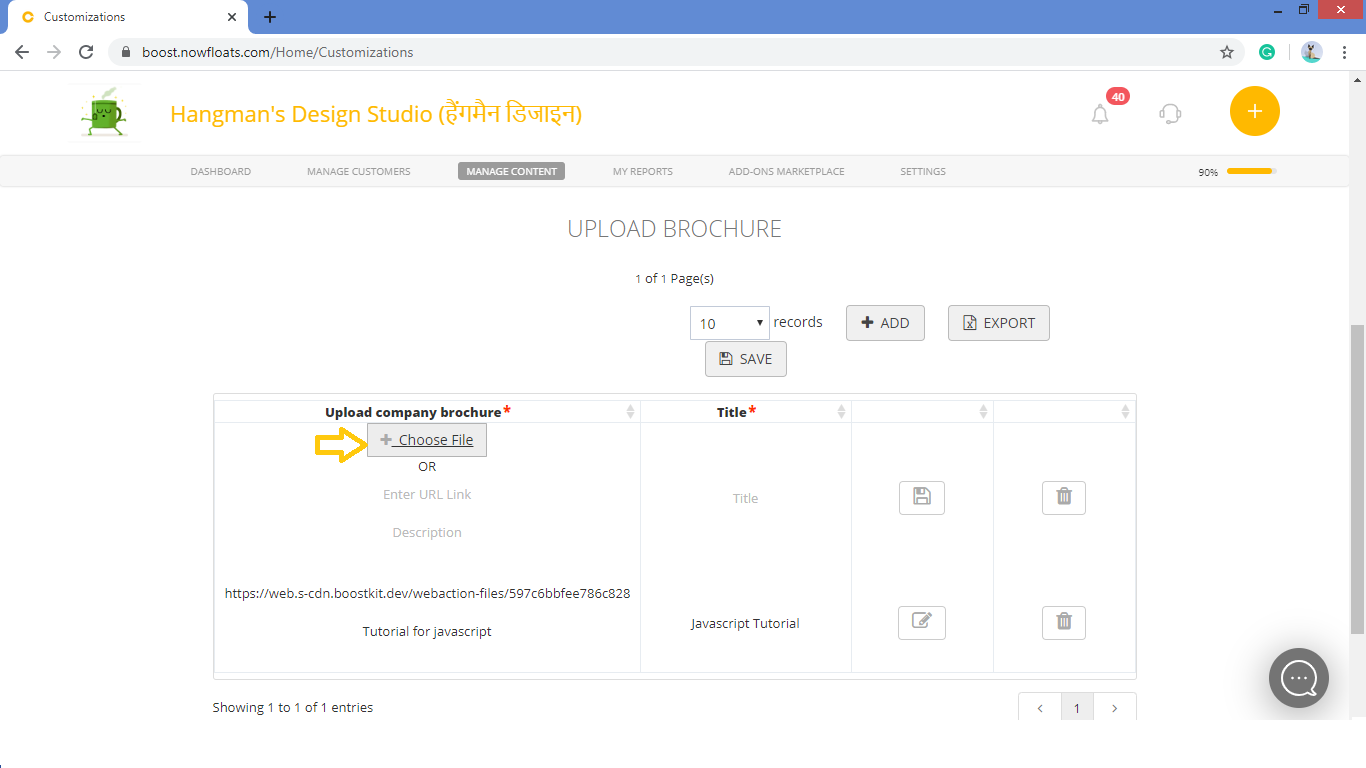Screen dimensions: 1366x768
Task: Sort the third table column
Action: click(922, 412)
